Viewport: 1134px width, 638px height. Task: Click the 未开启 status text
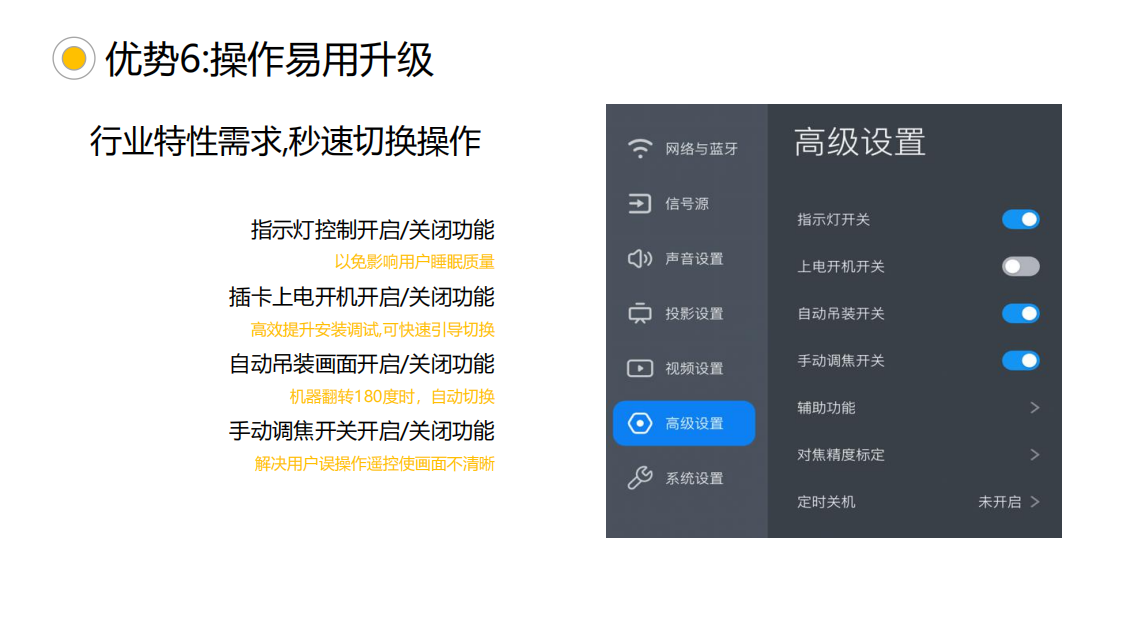click(999, 502)
